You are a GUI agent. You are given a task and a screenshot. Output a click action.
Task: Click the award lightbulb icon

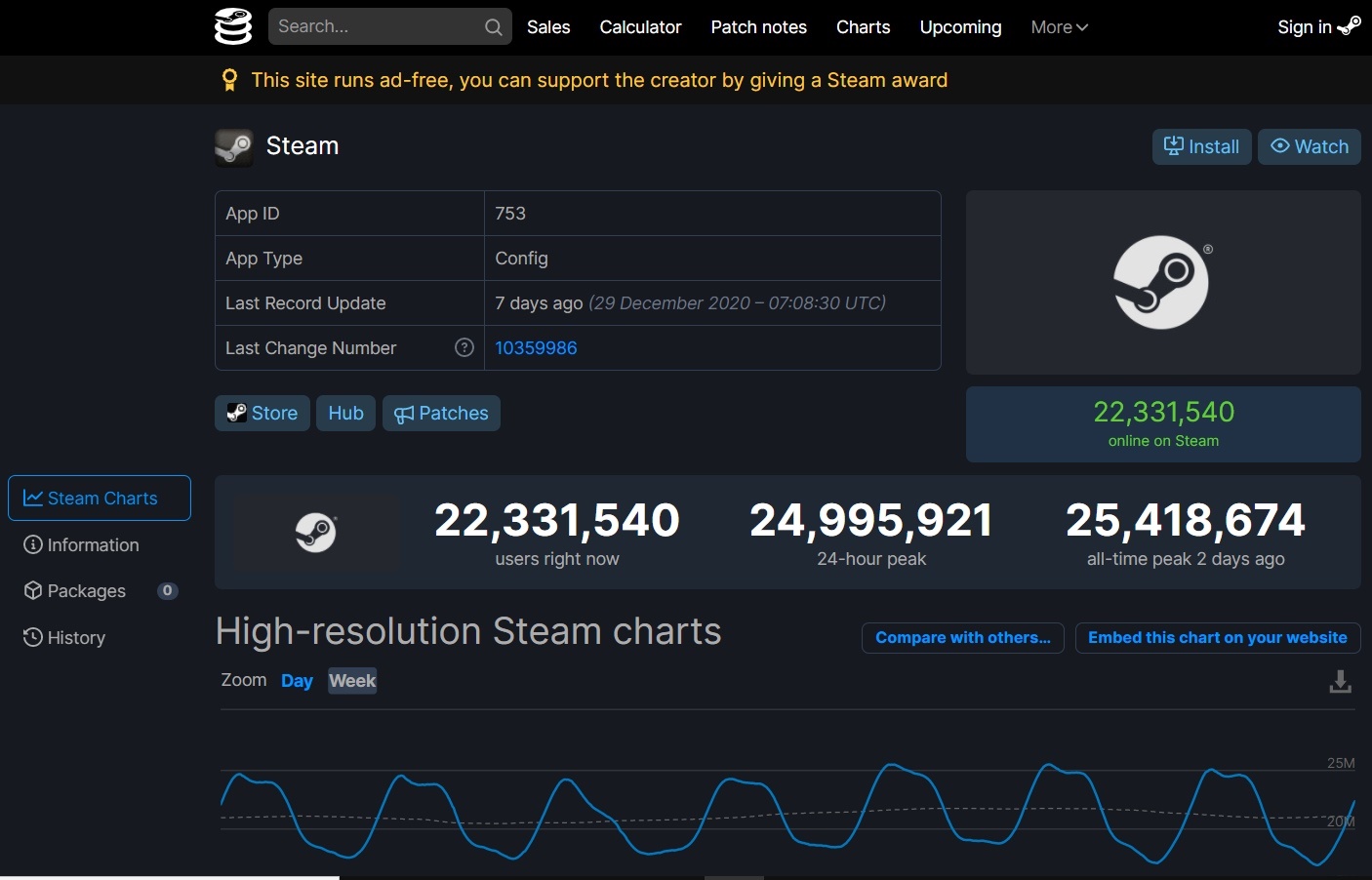(x=229, y=80)
